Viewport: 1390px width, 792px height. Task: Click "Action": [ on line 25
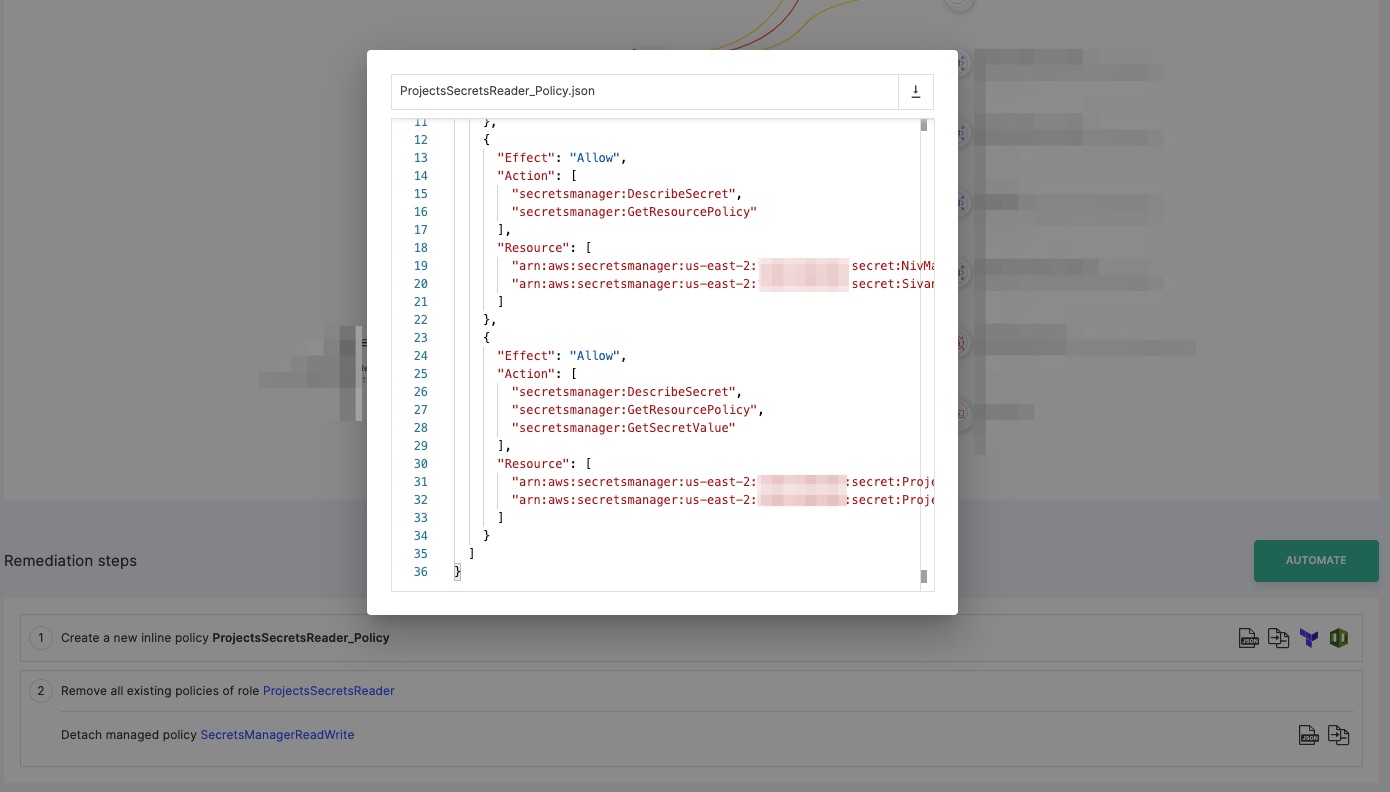[536, 374]
